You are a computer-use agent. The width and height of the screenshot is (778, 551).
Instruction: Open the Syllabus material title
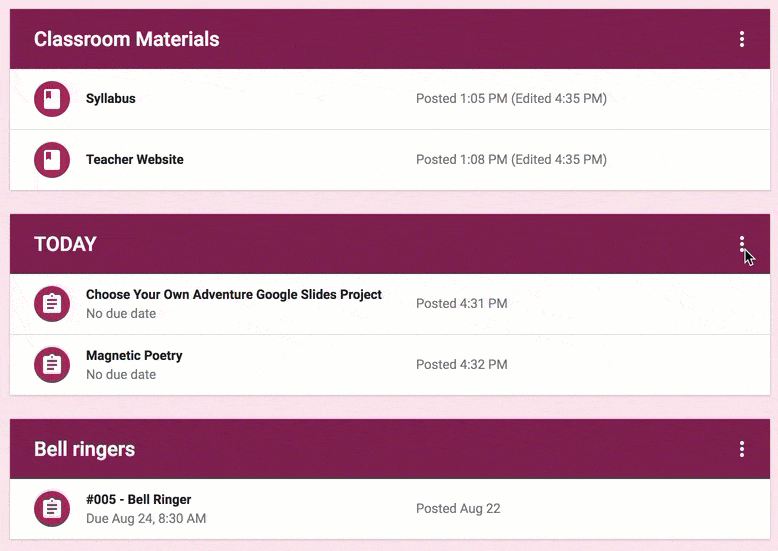111,98
